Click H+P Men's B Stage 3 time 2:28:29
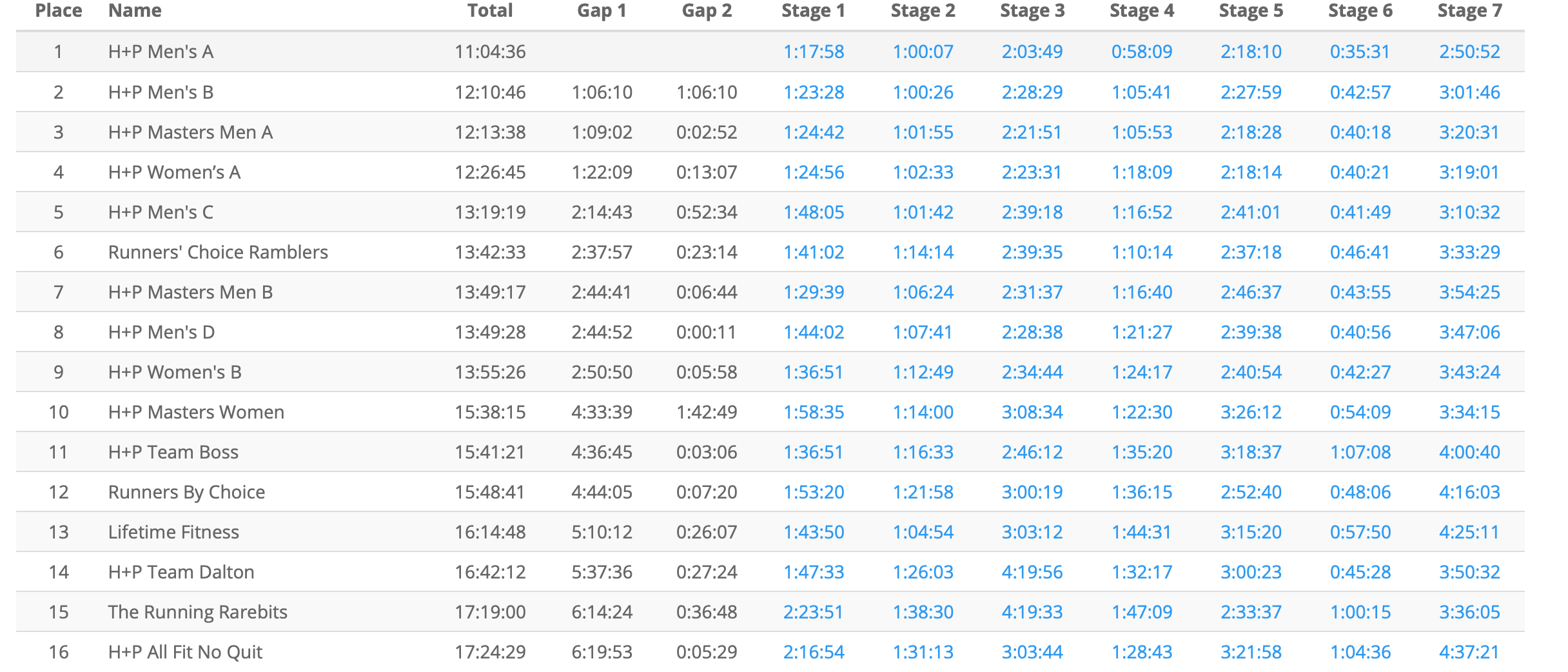The height and width of the screenshot is (672, 1568). [x=1032, y=92]
